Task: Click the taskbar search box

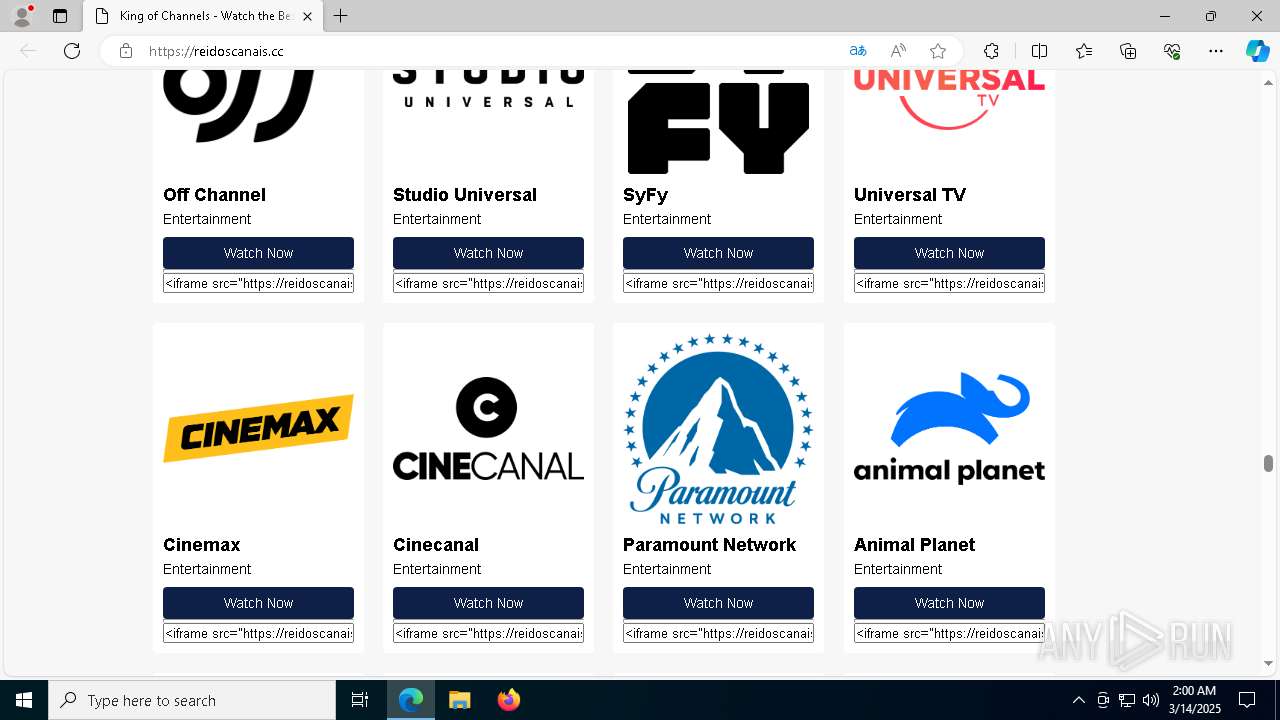Action: [192, 700]
